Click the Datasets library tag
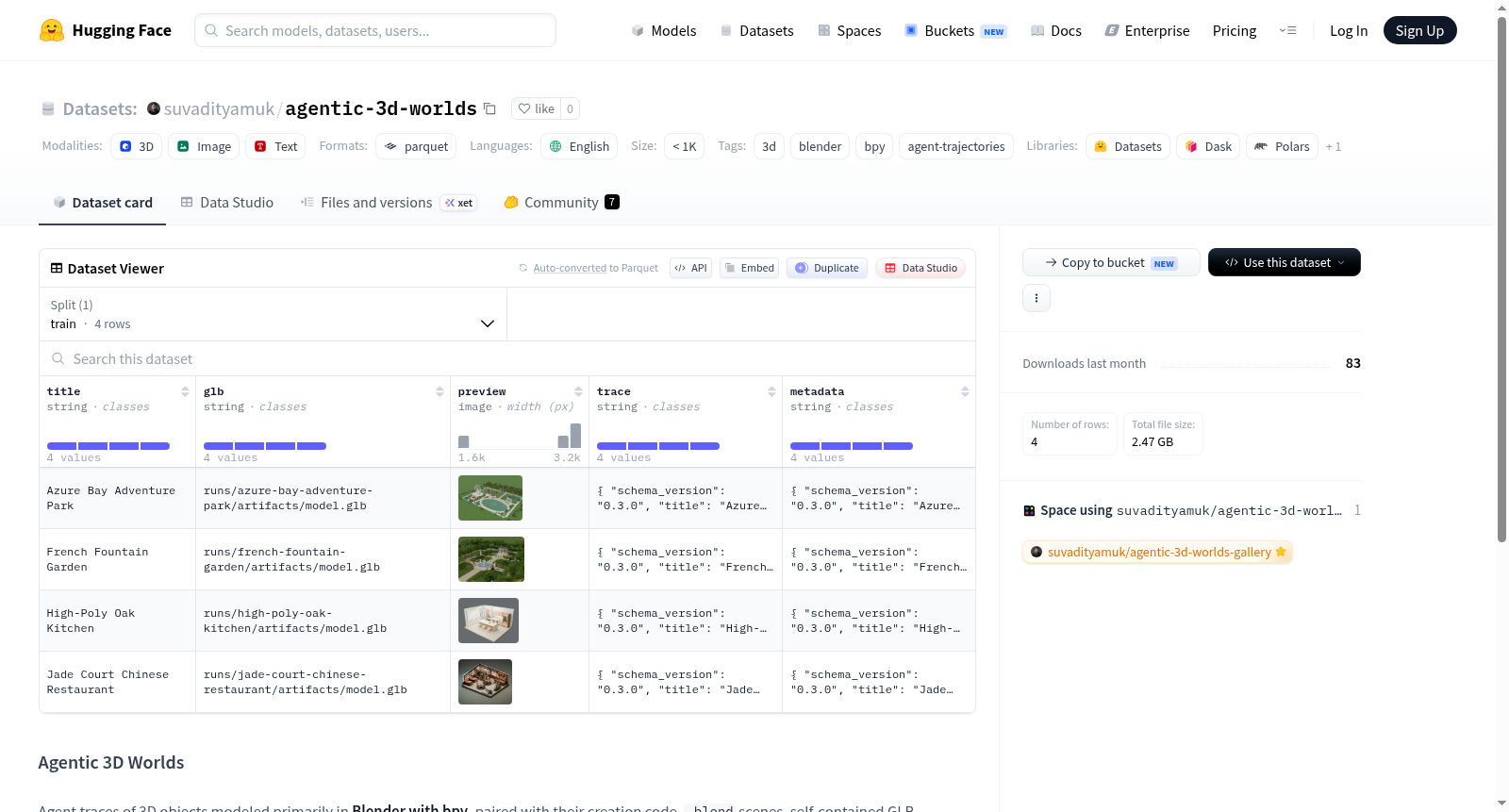 tap(1128, 146)
